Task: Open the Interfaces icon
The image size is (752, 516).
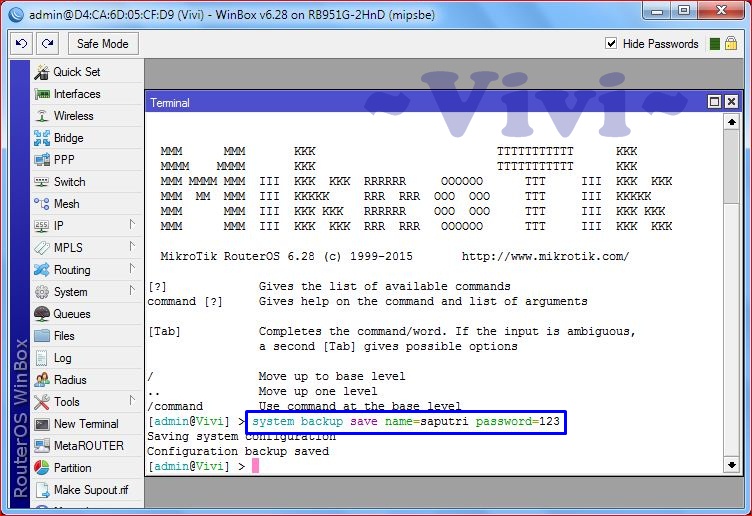Action: (42, 94)
